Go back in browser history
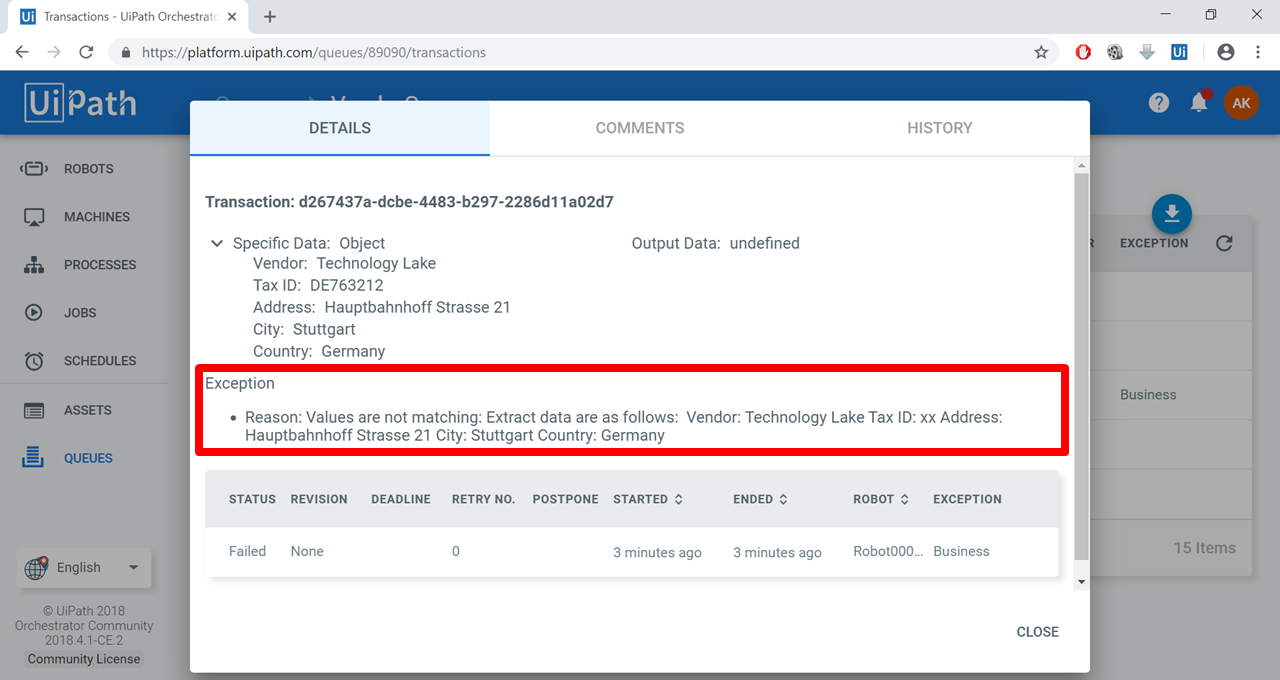Image resolution: width=1280 pixels, height=680 pixels. [x=22, y=52]
